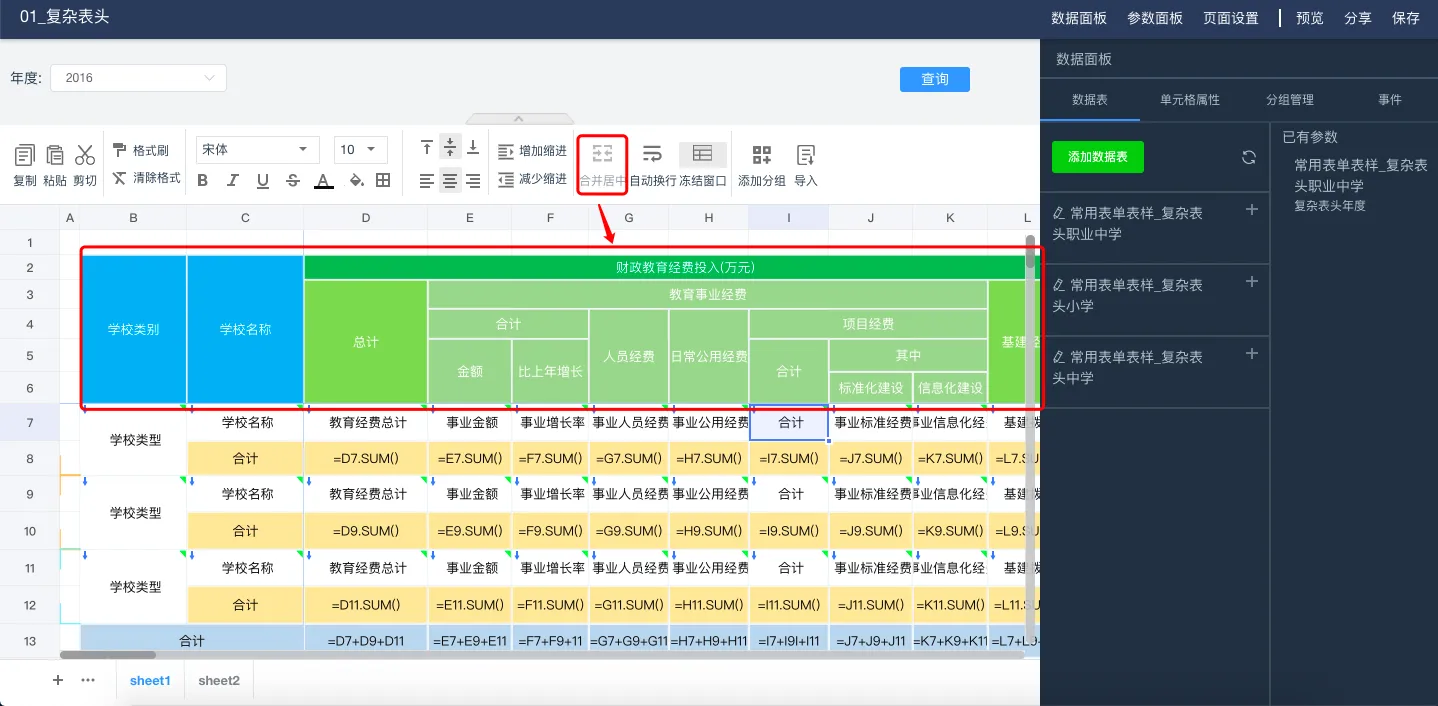The image size is (1438, 706).
Task: Click the 添加分组 add group icon
Action: pos(762,154)
